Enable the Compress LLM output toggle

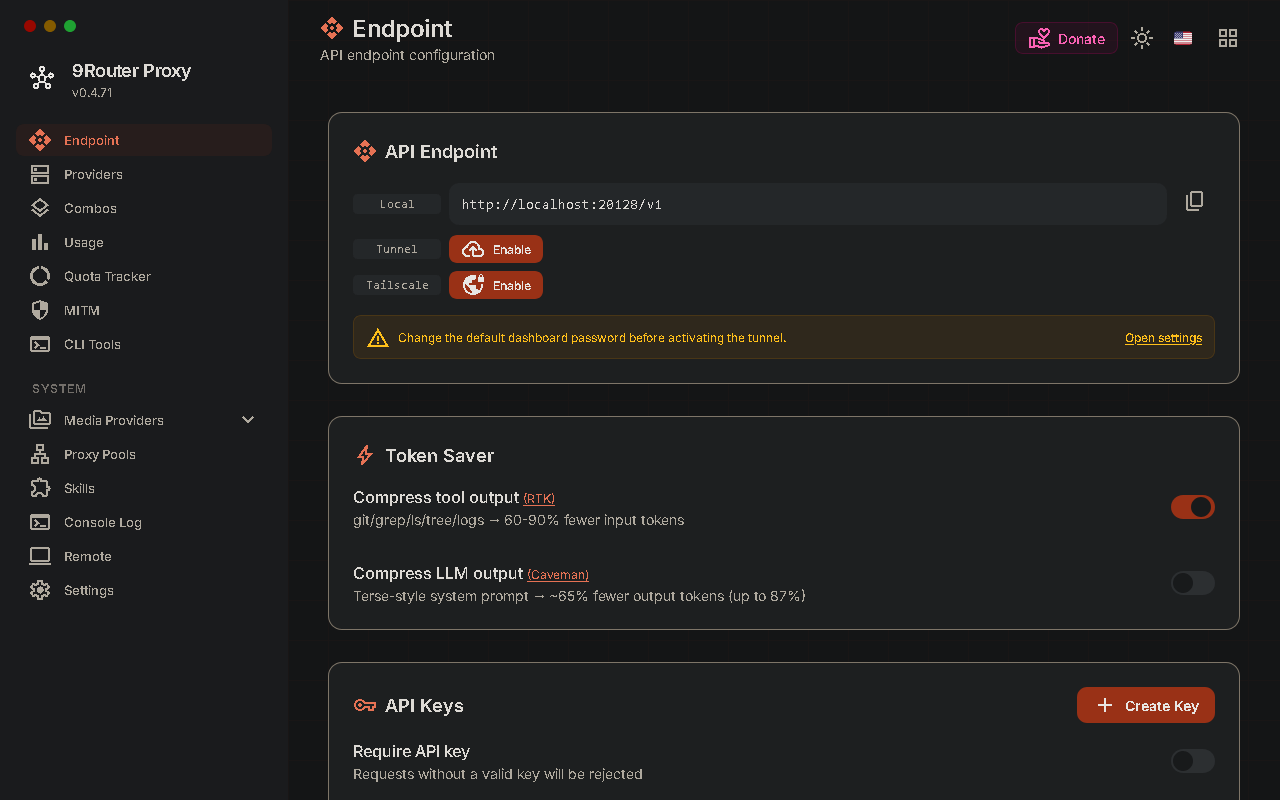(1193, 583)
